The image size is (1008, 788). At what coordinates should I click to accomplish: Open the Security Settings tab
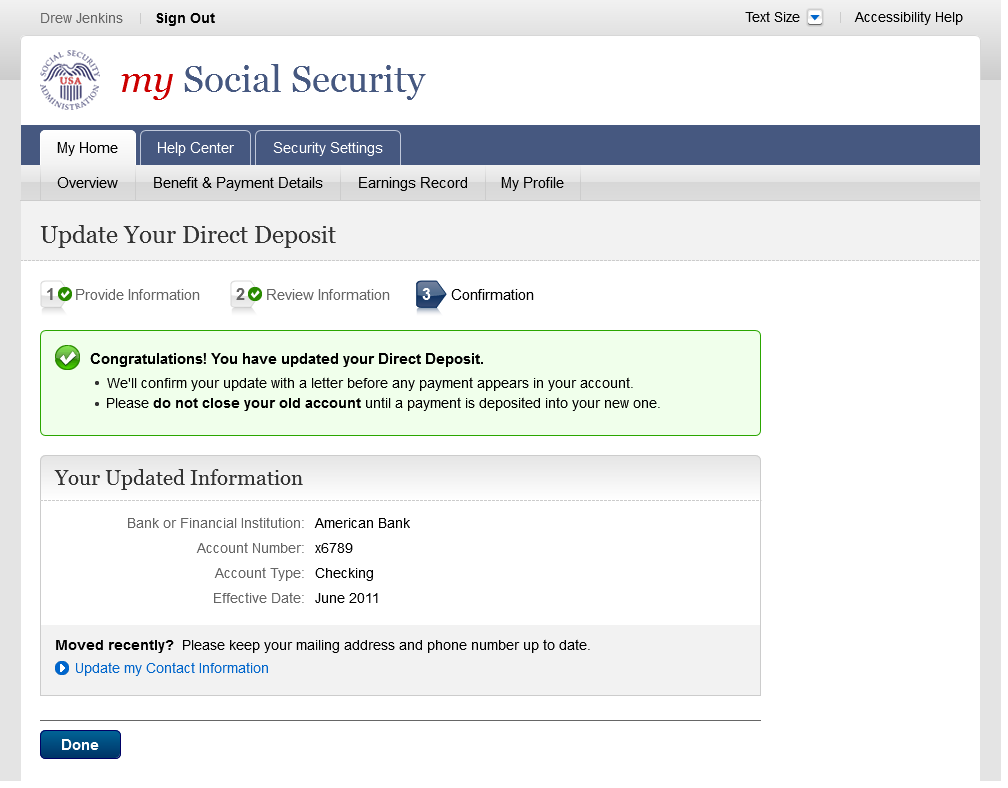[x=327, y=148]
